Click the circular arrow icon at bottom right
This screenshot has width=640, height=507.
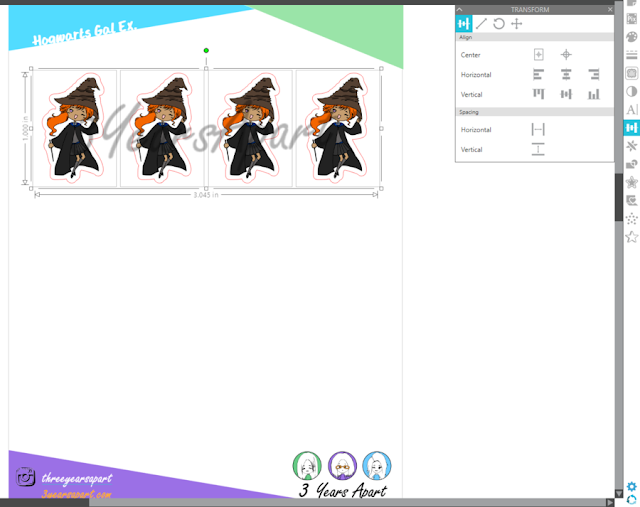click(632, 500)
